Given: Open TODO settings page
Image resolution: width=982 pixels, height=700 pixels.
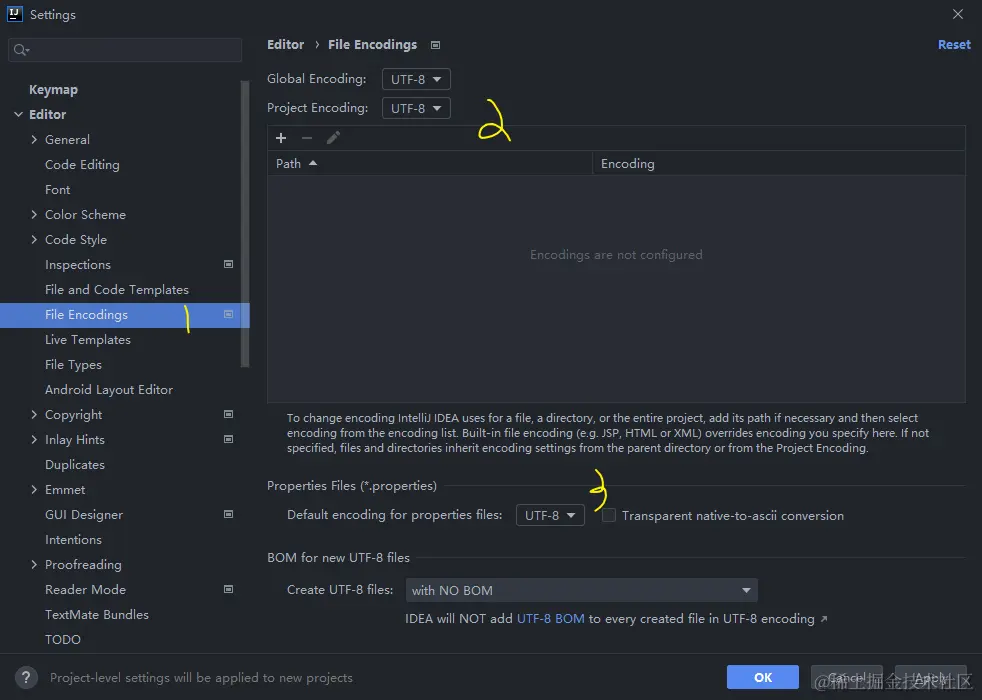Looking at the screenshot, I should point(63,640).
